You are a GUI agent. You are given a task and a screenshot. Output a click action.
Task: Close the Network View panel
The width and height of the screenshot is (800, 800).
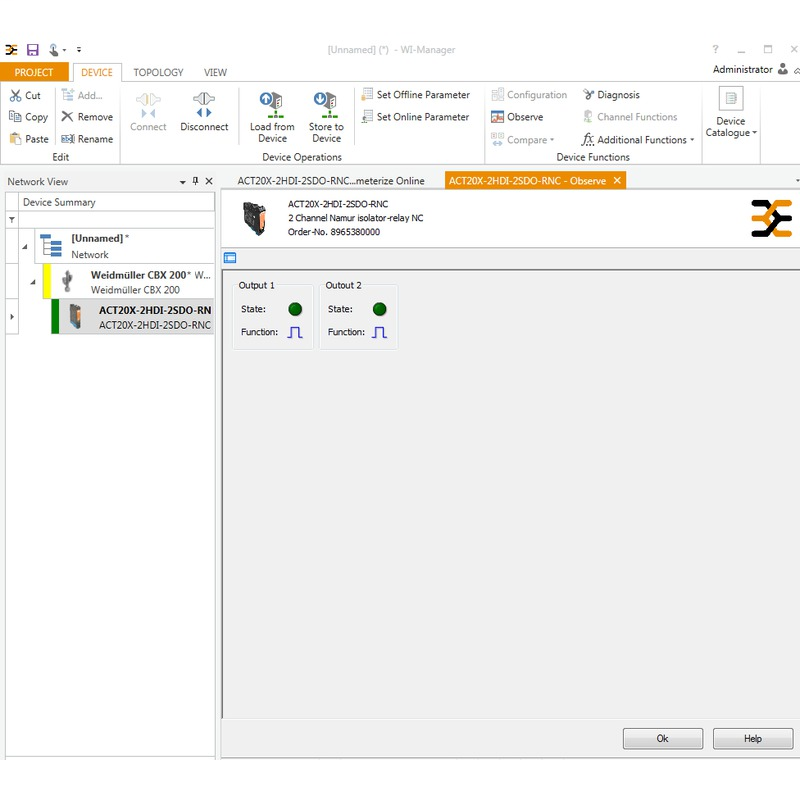209,181
